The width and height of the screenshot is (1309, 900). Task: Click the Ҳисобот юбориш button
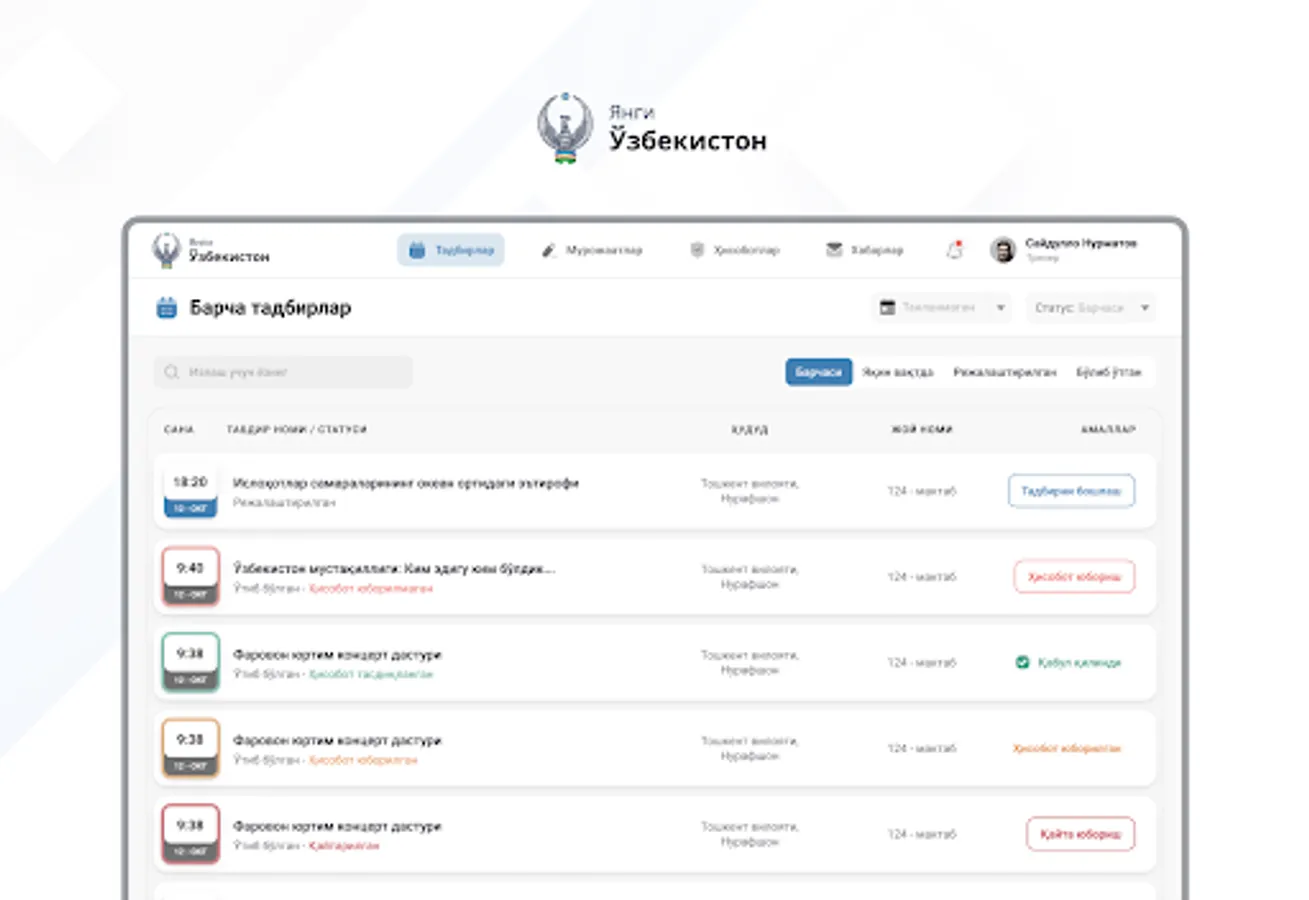(1075, 577)
